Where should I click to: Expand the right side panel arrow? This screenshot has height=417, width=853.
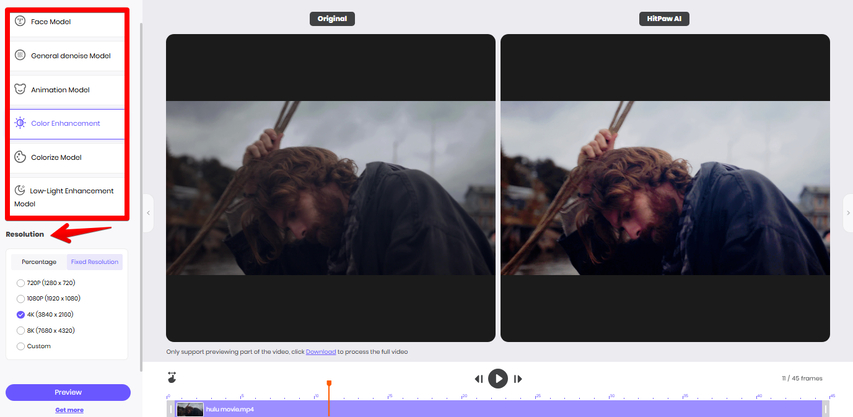pos(848,213)
